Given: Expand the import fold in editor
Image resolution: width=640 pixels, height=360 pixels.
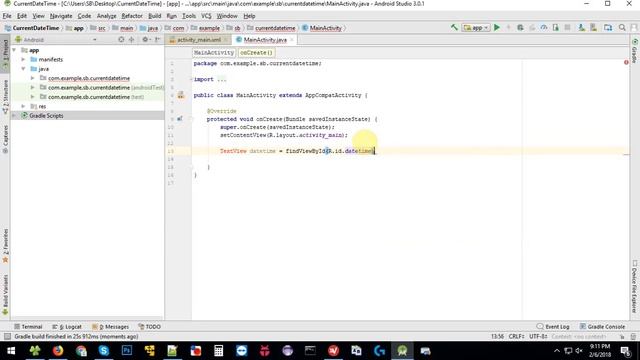Looking at the screenshot, I should 191,79.
